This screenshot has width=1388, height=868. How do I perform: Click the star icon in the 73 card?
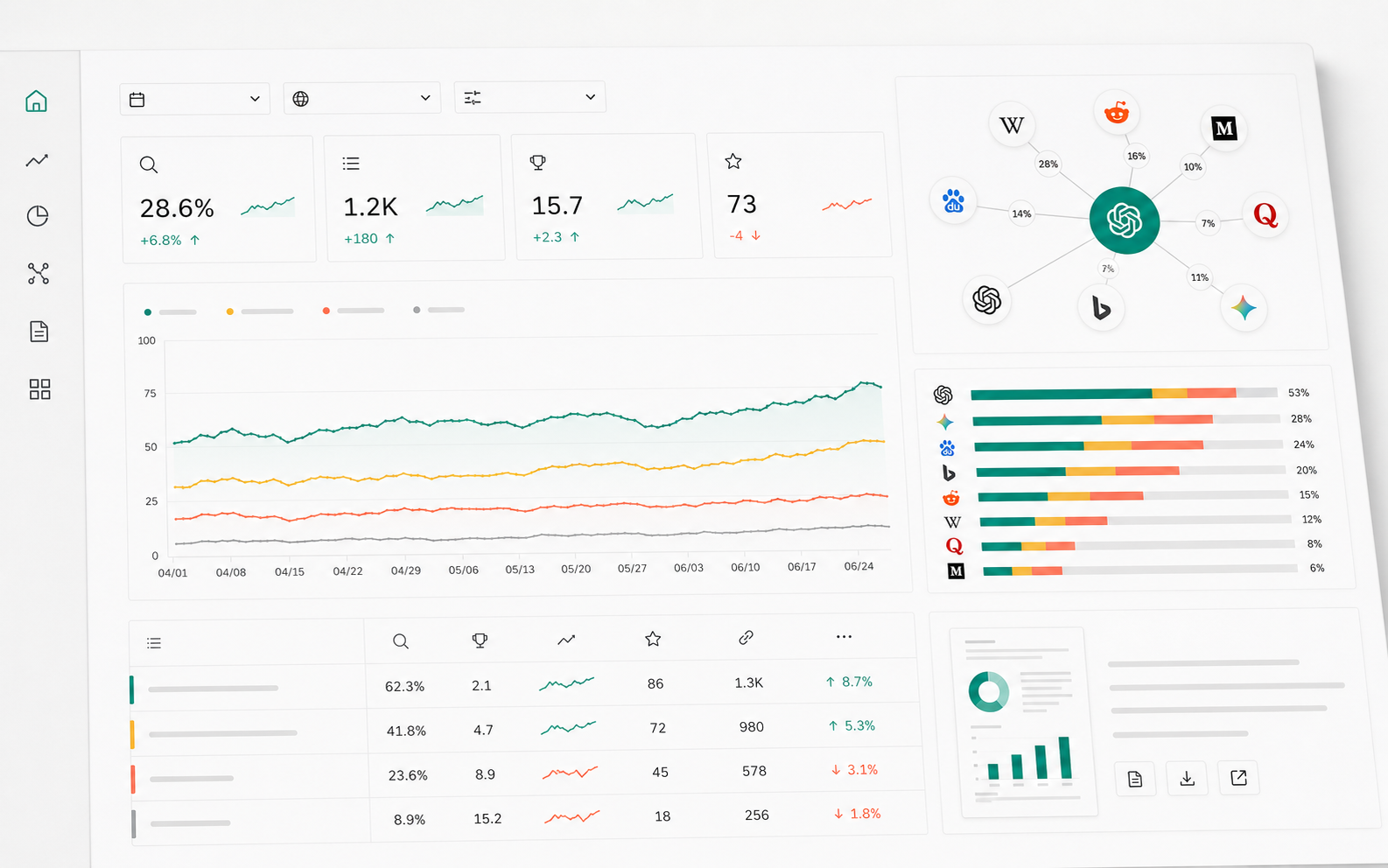[733, 161]
